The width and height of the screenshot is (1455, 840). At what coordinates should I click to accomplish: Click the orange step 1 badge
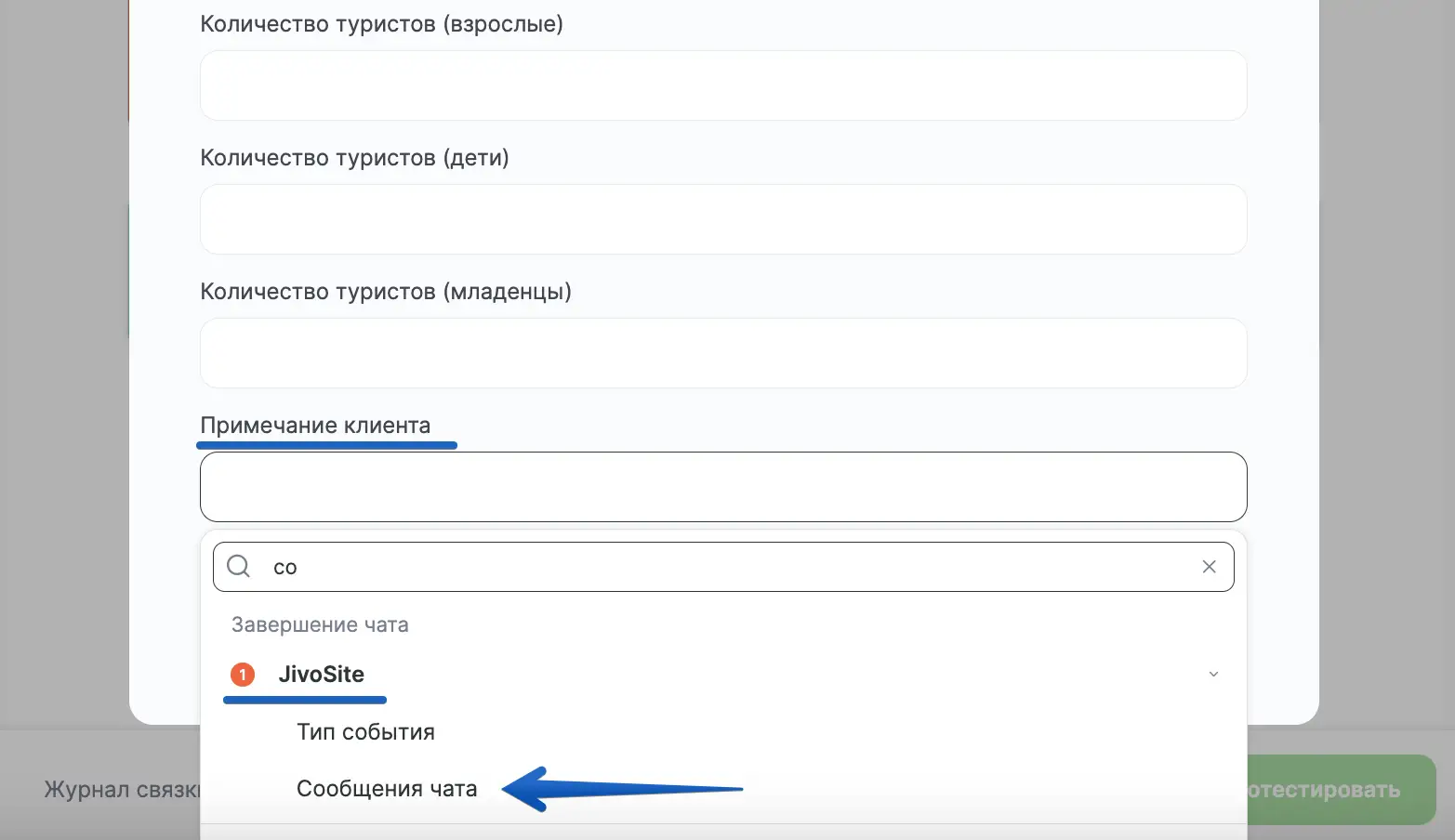click(x=243, y=675)
